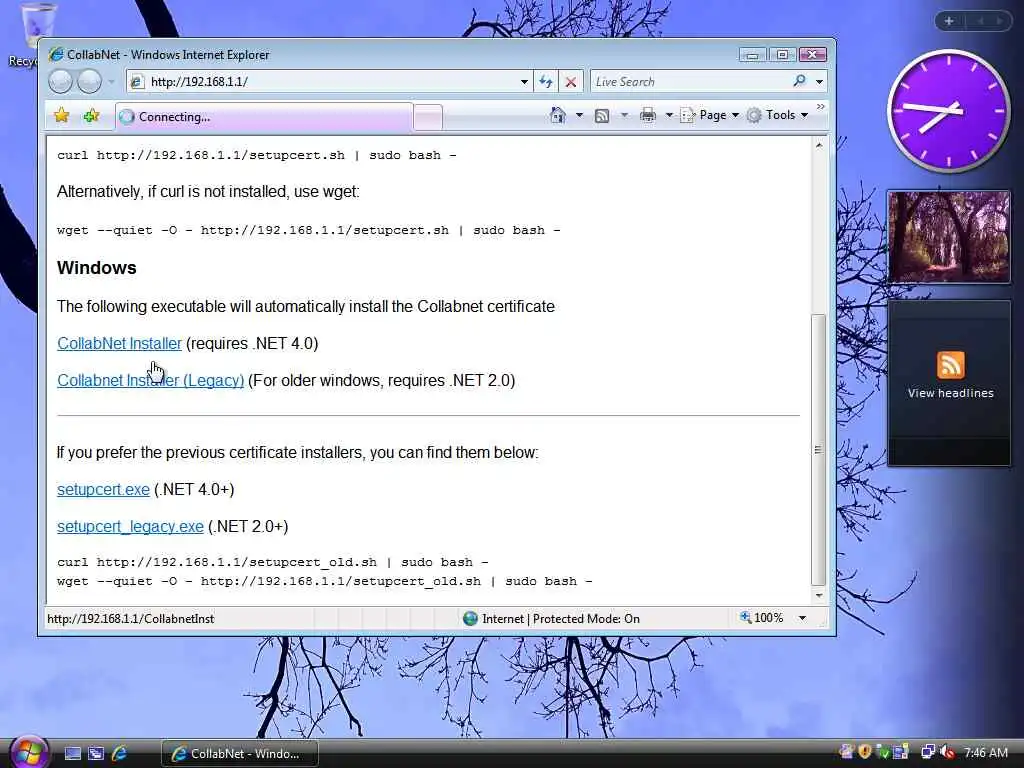Click the tray security shield icon
The width and height of the screenshot is (1024, 768).
coord(865,752)
